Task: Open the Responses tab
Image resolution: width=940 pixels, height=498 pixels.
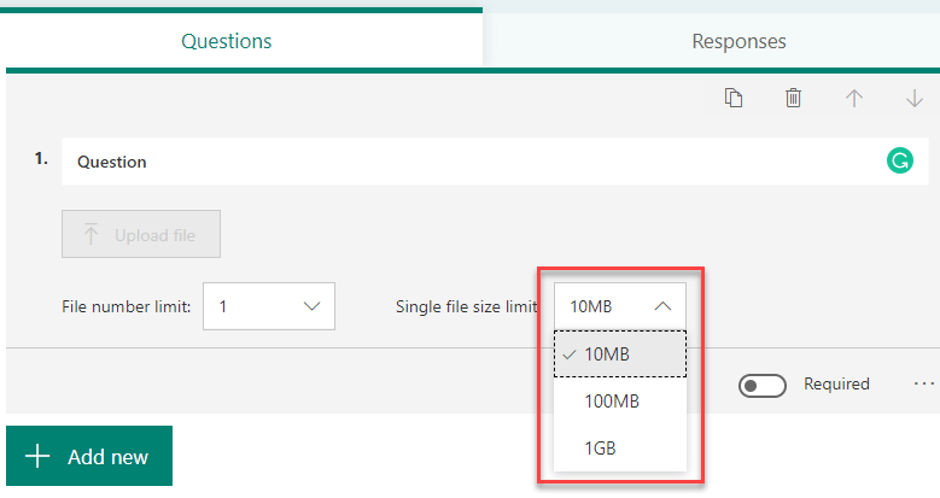Action: [738, 41]
